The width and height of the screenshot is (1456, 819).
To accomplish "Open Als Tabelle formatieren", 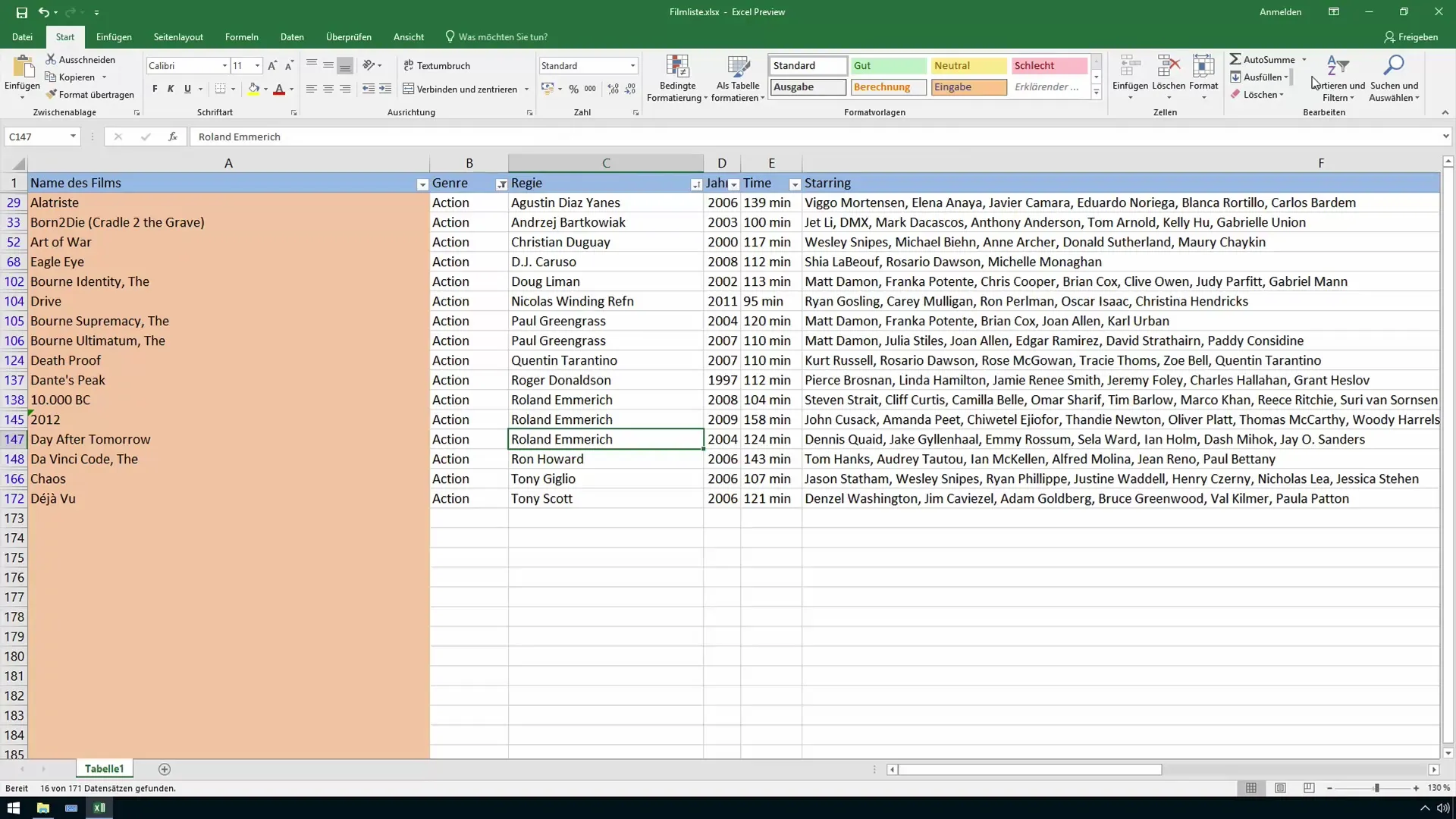I will [x=738, y=78].
